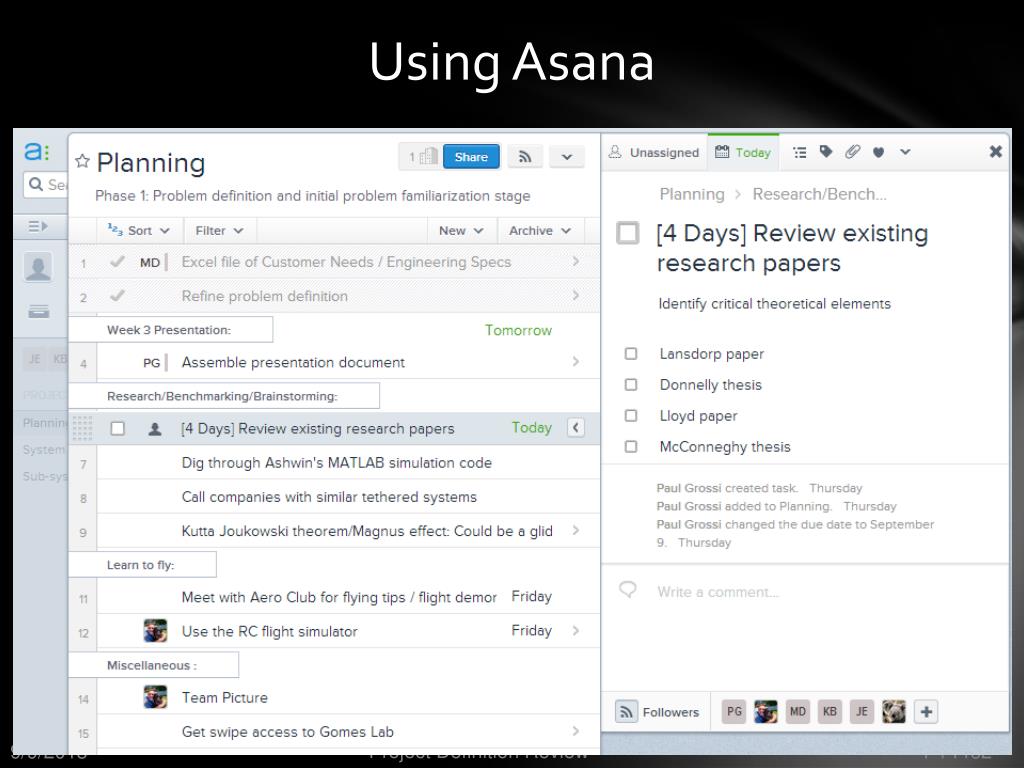
Task: Uncheck the Refine problem definition task
Action: pos(118,296)
